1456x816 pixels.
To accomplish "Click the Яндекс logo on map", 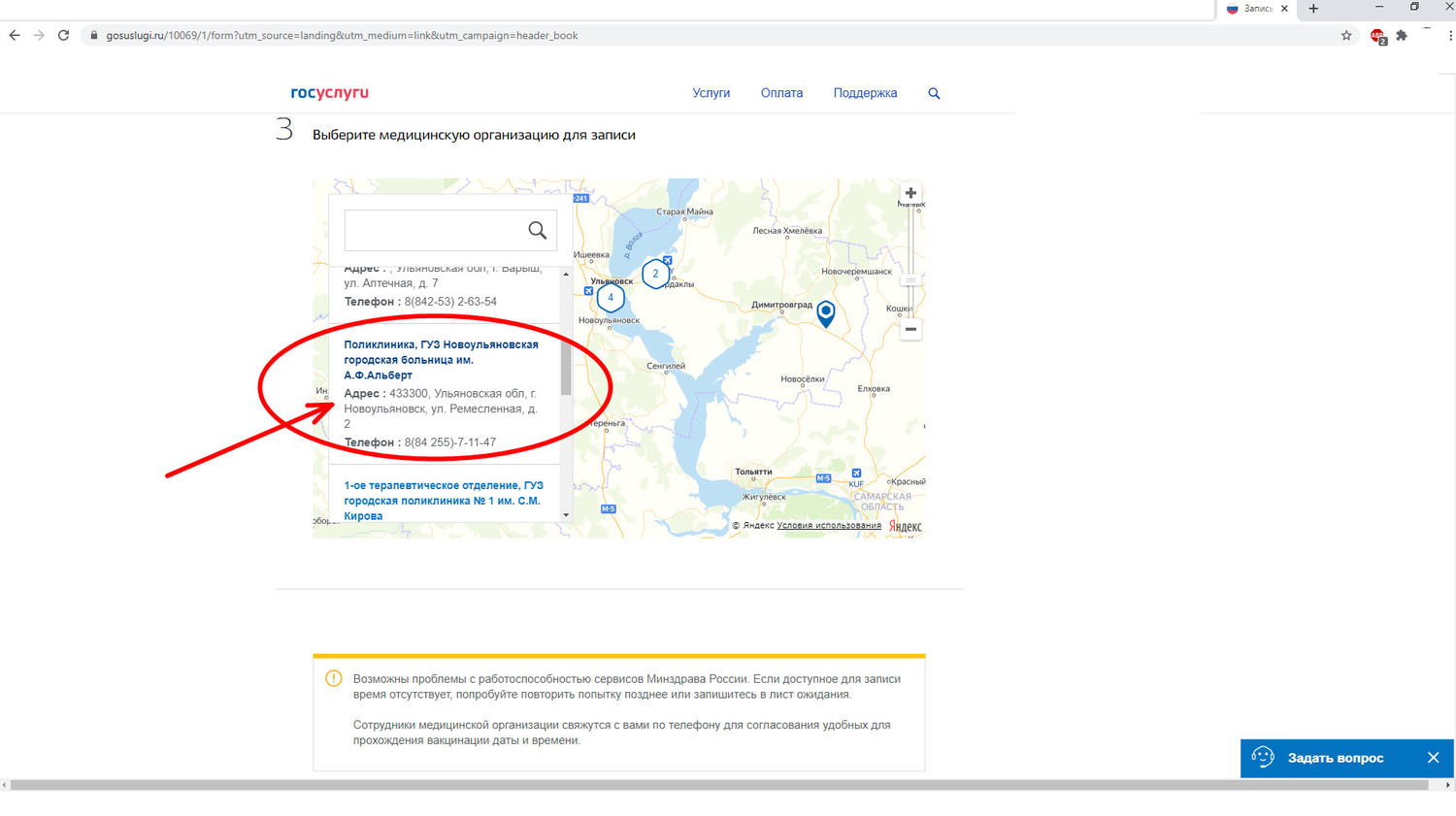I will (905, 526).
